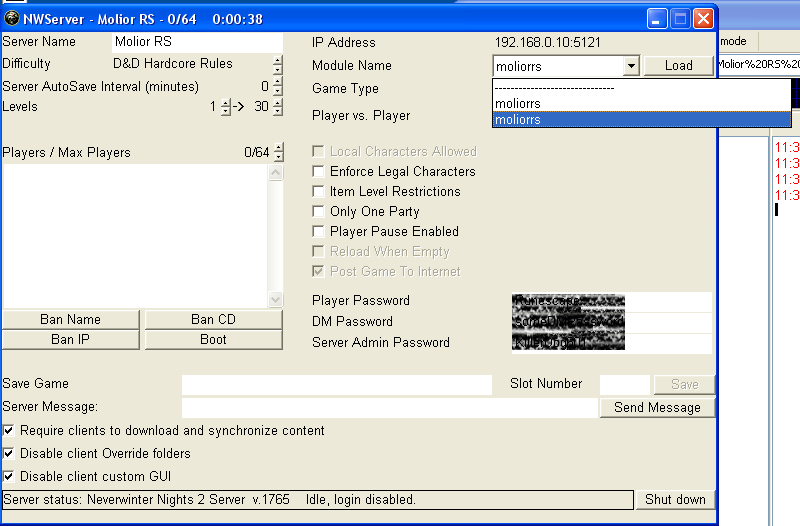Click the Save game button

tap(684, 384)
